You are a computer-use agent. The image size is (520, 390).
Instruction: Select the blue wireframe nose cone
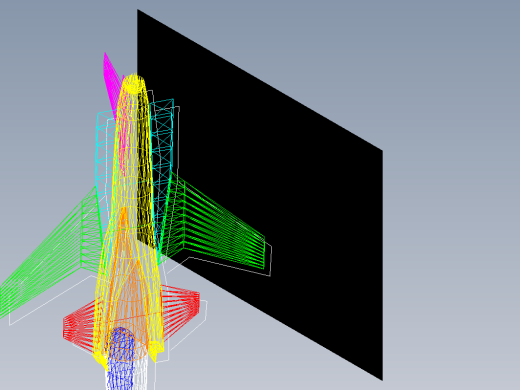120,358
